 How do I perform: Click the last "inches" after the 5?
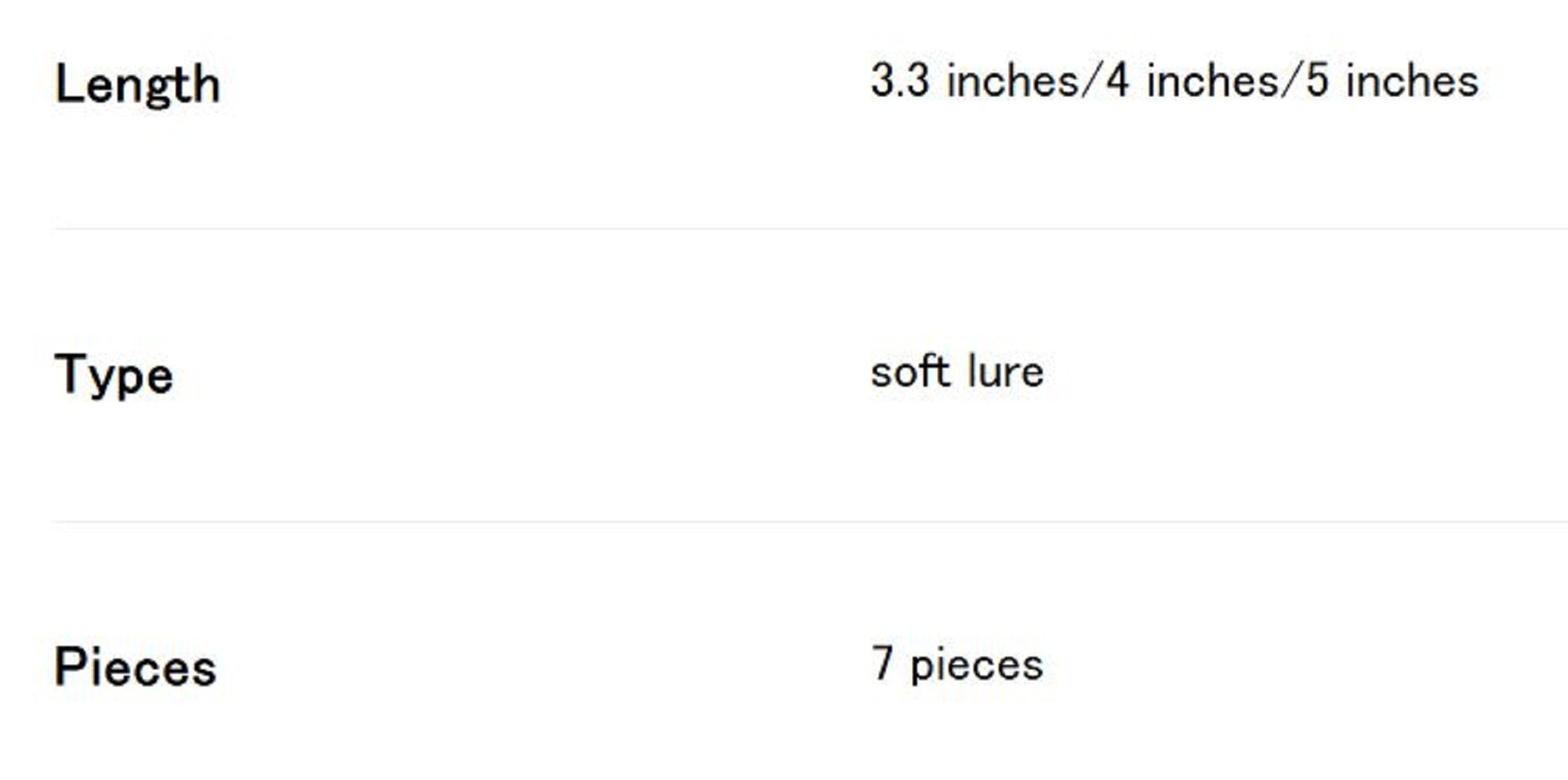[x=1412, y=82]
